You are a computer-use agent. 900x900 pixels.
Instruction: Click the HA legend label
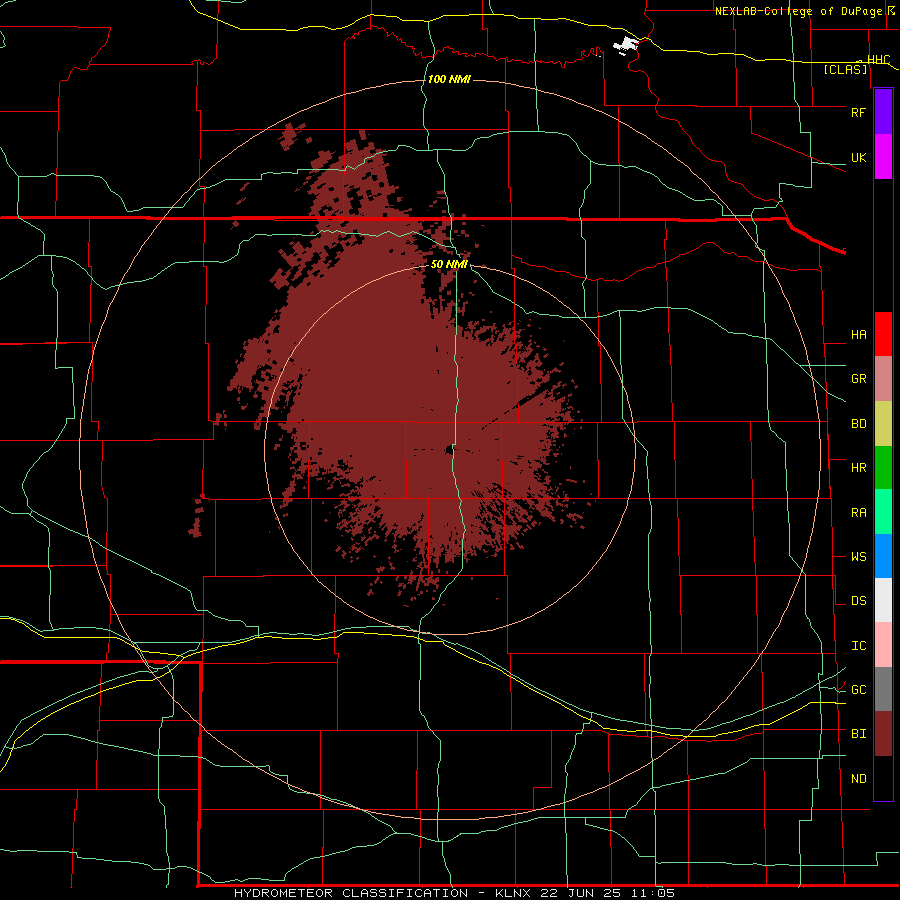(859, 335)
